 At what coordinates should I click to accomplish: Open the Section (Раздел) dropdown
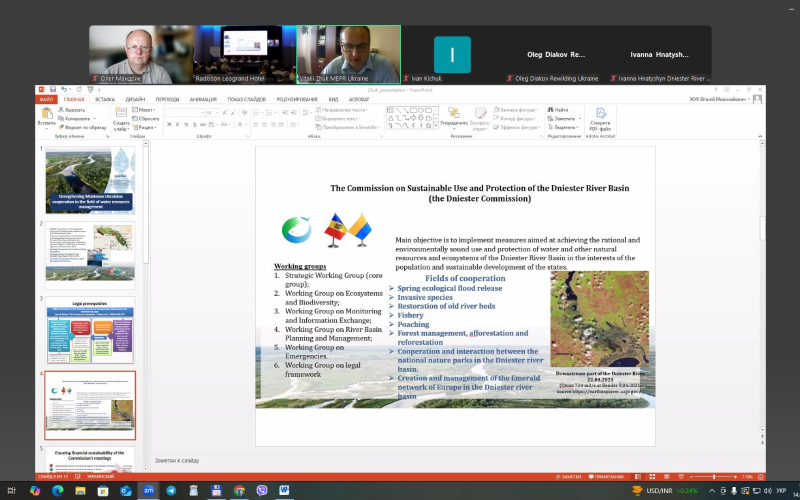point(144,128)
